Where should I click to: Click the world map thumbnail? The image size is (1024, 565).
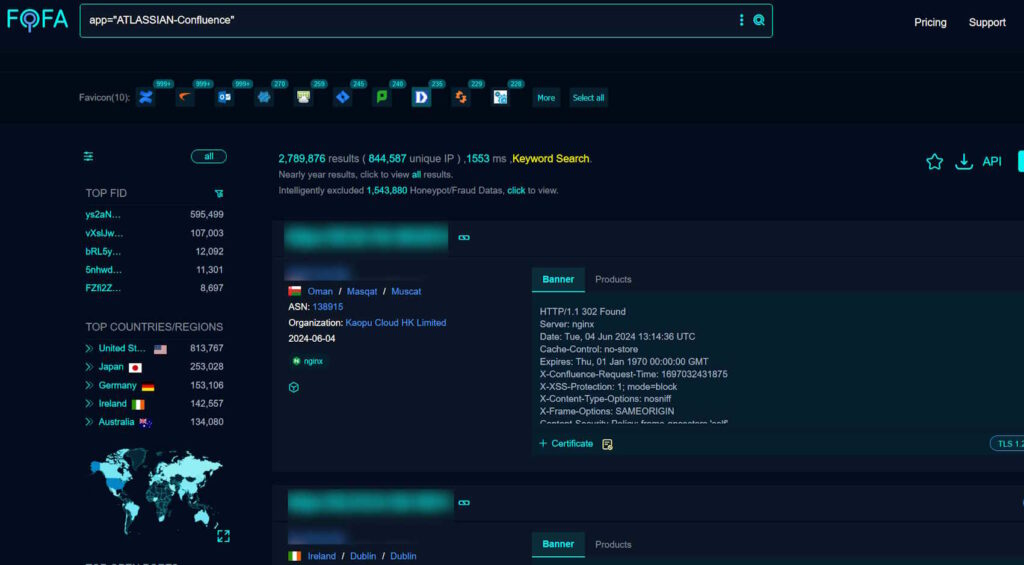point(155,490)
